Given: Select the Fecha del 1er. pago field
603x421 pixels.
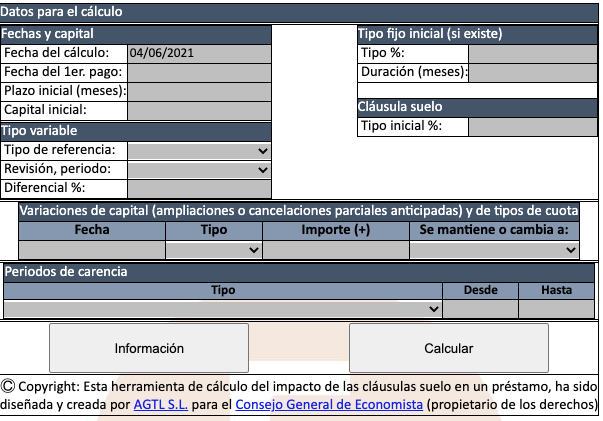Looking at the screenshot, I should [x=199, y=72].
